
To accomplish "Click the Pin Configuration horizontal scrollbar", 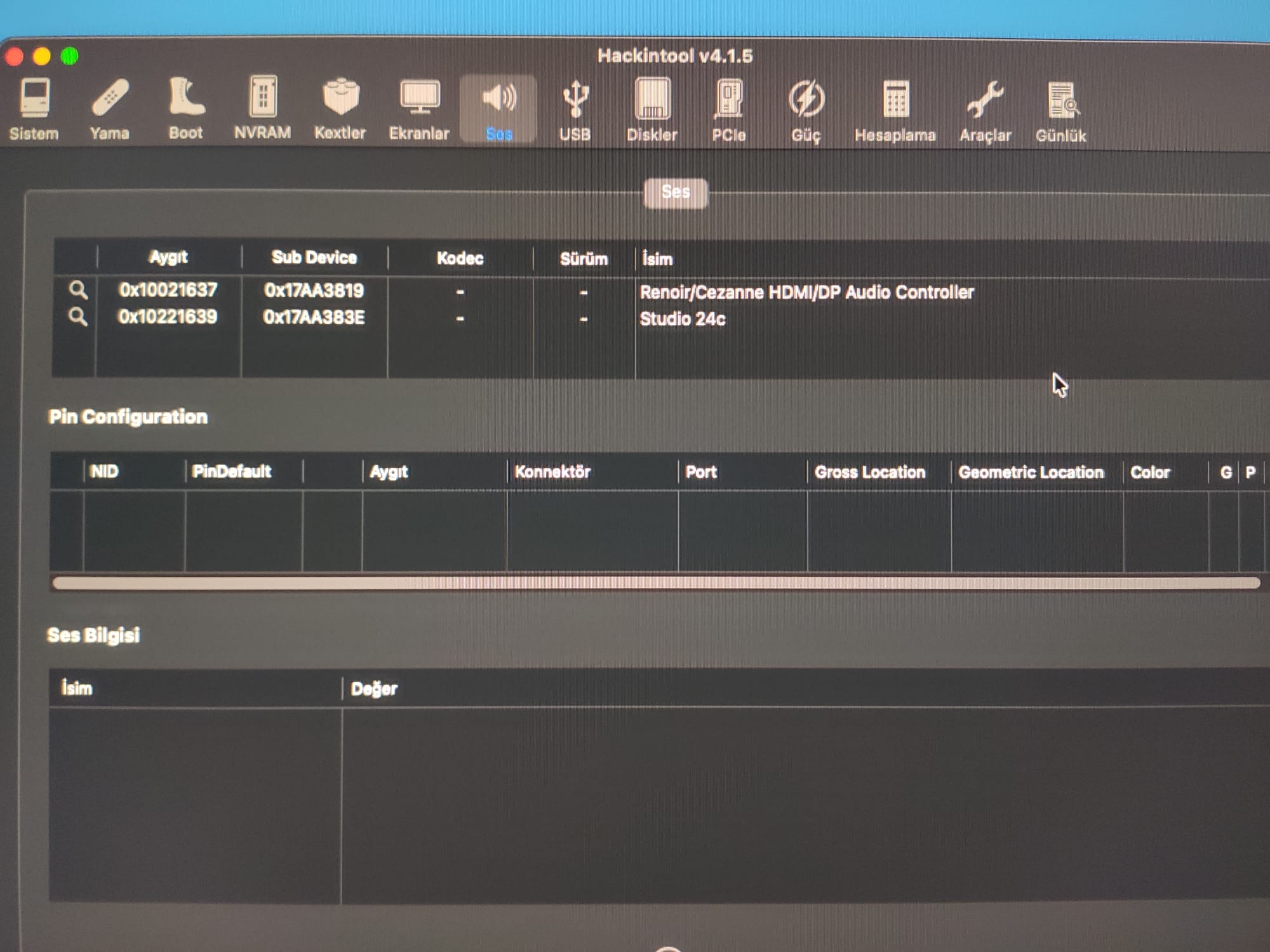I will pos(656,583).
